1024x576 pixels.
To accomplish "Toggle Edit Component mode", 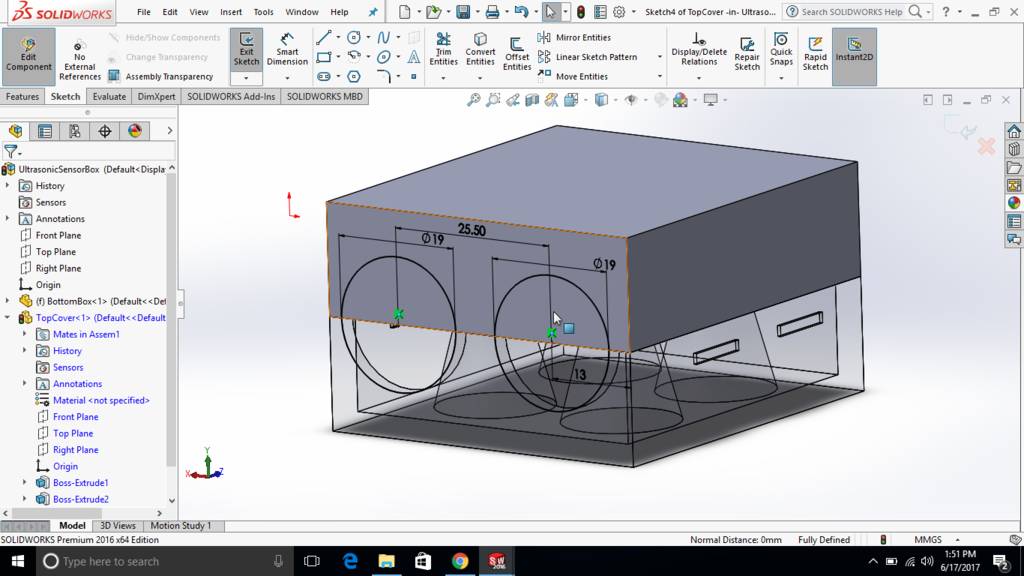I will tap(28, 54).
